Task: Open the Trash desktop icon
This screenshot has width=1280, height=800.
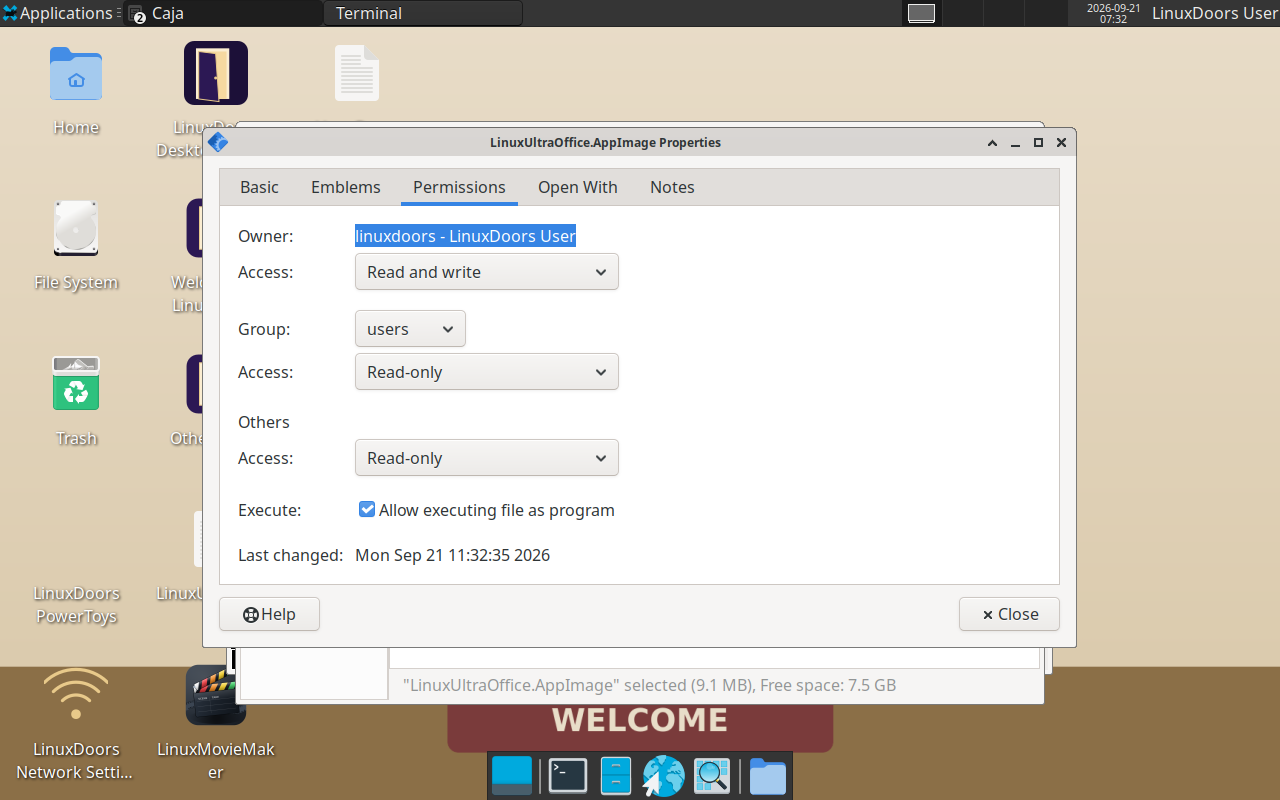Action: click(x=76, y=383)
